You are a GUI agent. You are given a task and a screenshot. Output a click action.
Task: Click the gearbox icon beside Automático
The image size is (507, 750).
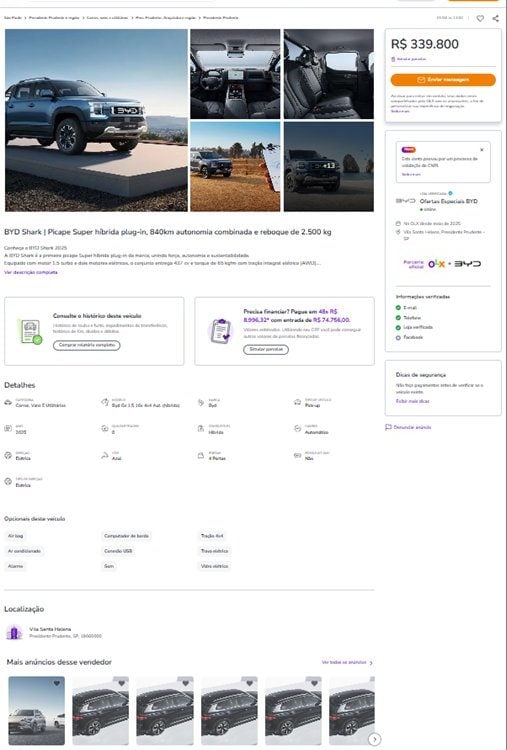coord(297,429)
